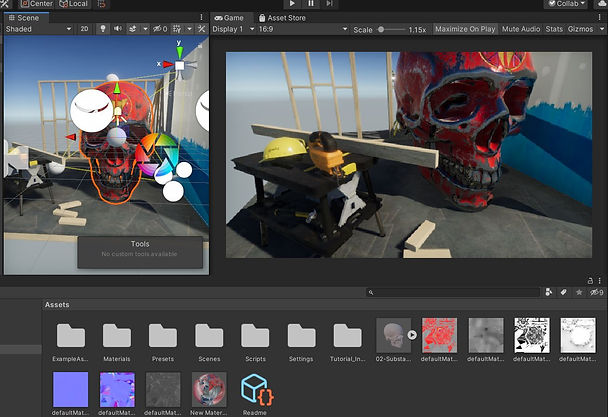Screen dimensions: 608x417
Task: Open the Display 1 dropdown
Action: click(x=233, y=29)
